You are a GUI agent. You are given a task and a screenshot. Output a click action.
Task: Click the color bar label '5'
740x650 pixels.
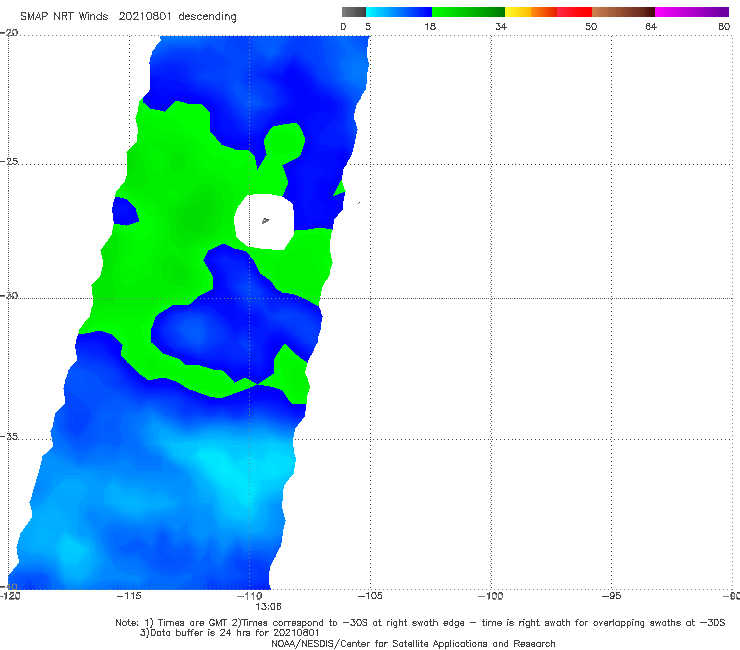[x=368, y=26]
